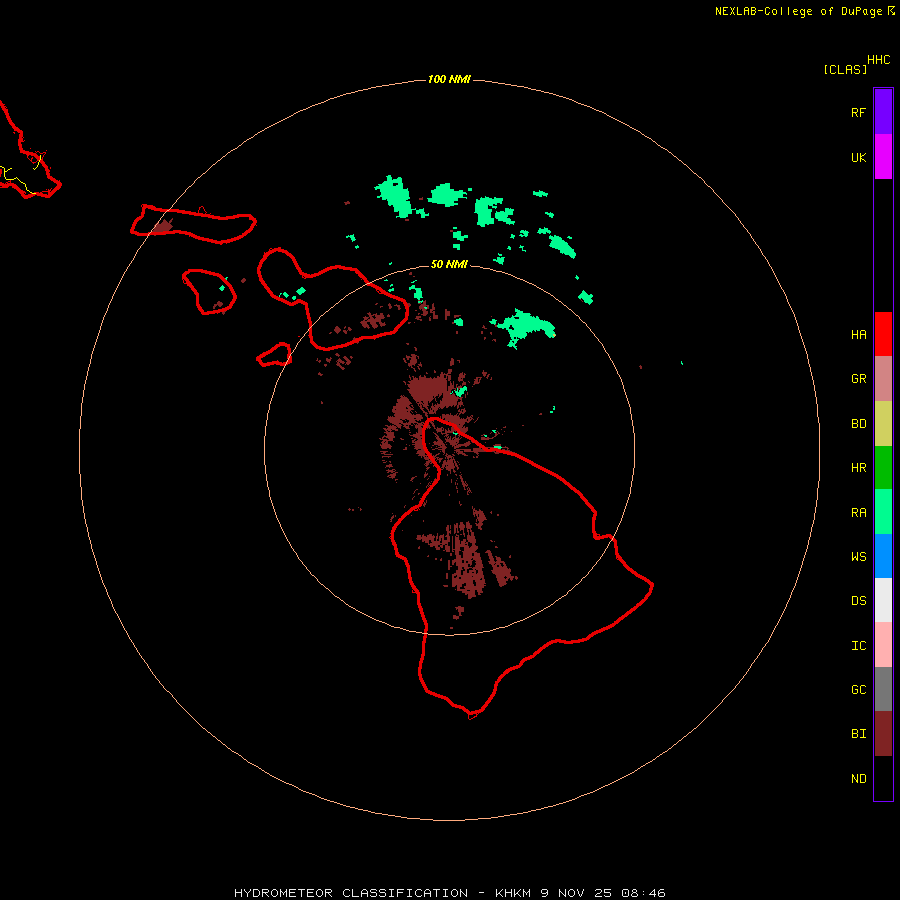Click the BI legend label

tap(858, 734)
